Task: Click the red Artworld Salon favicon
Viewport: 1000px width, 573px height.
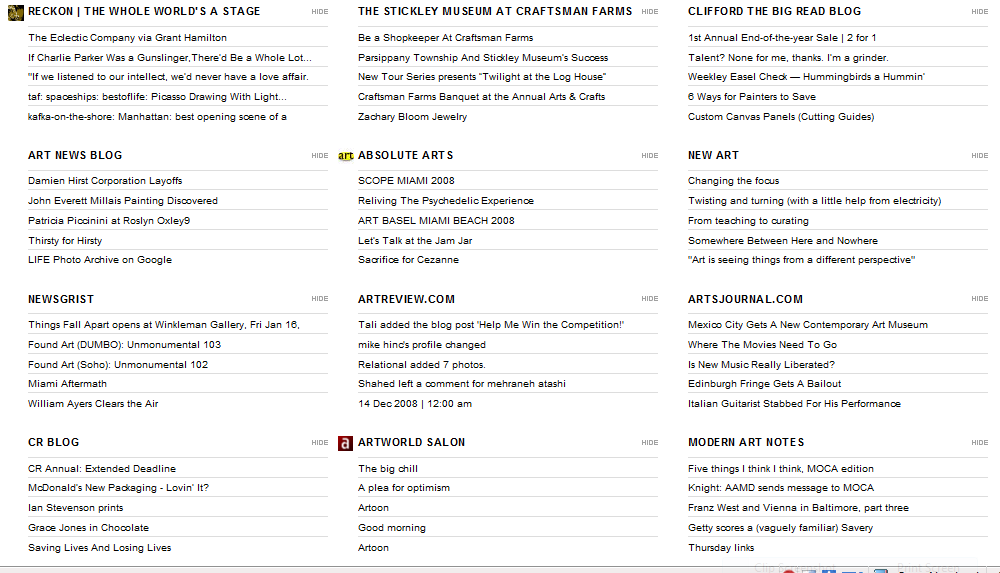Action: [345, 443]
